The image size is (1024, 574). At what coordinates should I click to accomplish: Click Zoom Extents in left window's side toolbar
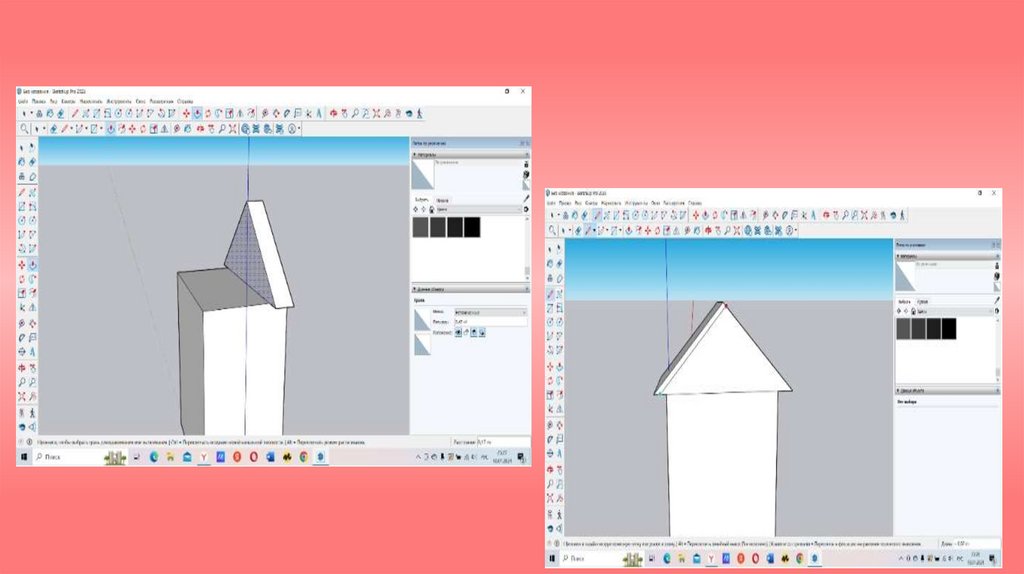click(x=22, y=396)
